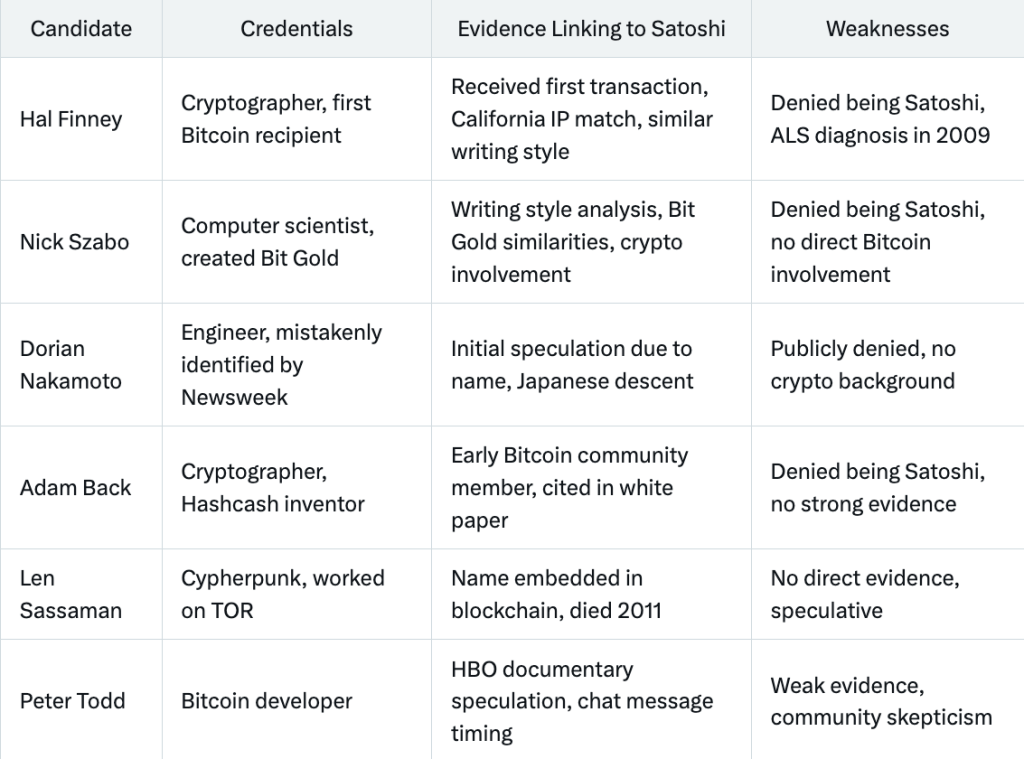This screenshot has height=759, width=1024.
Task: Select the Nick Szabo candidate cell
Action: tap(74, 242)
